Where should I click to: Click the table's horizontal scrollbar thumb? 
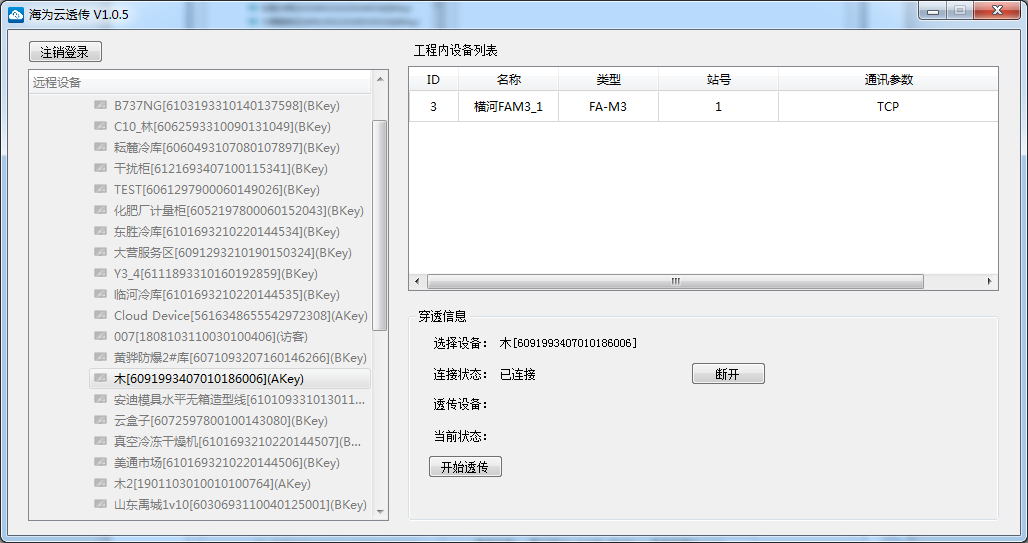[x=675, y=281]
